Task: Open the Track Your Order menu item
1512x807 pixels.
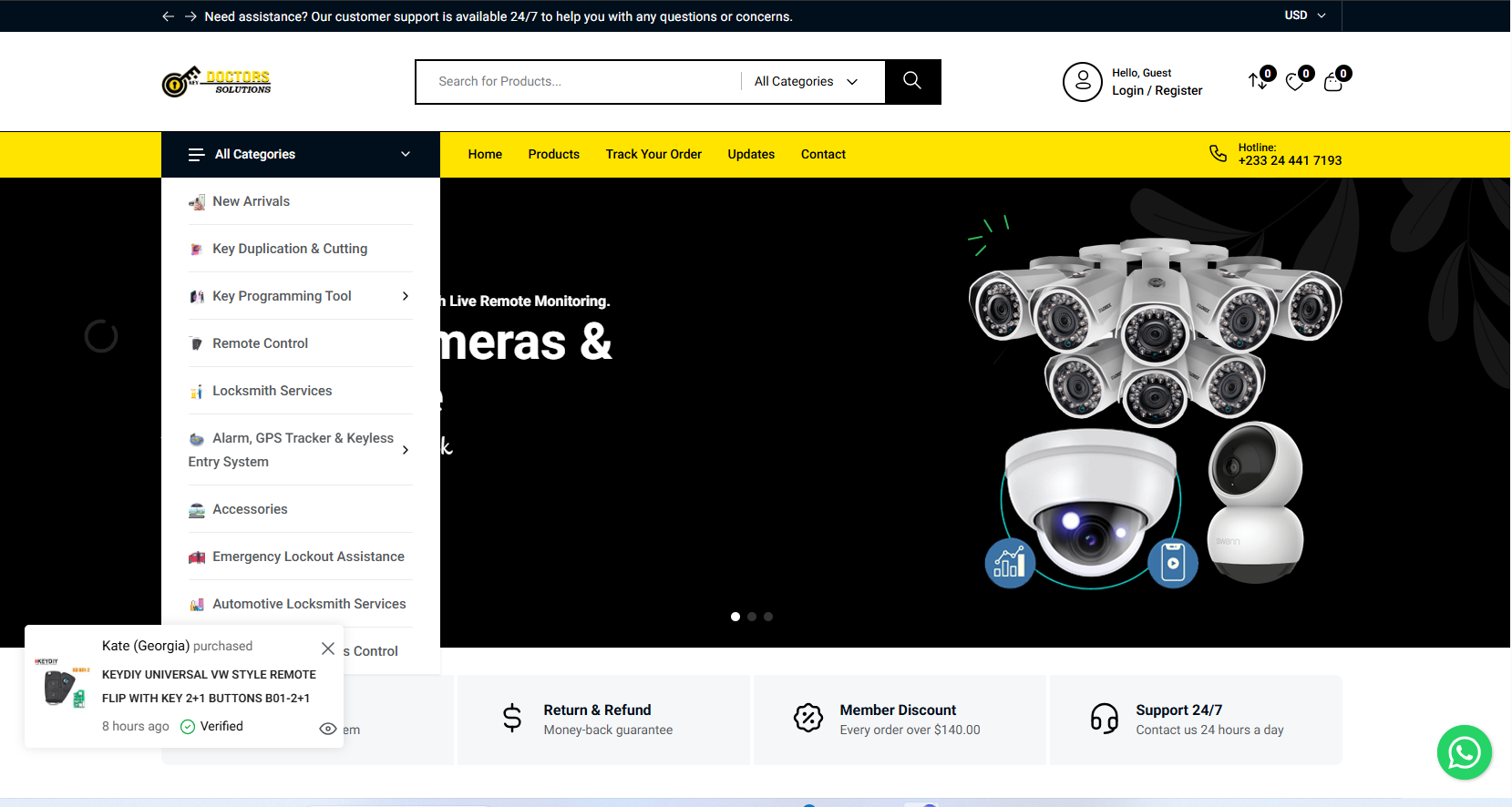Action: pyautogui.click(x=653, y=154)
